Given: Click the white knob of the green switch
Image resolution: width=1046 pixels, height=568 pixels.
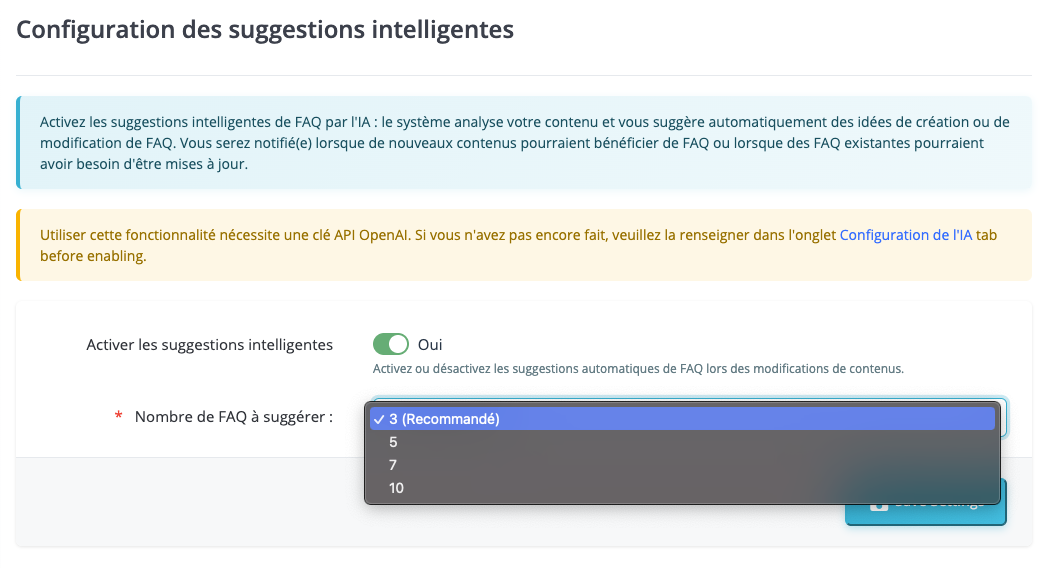Looking at the screenshot, I should pos(399,344).
